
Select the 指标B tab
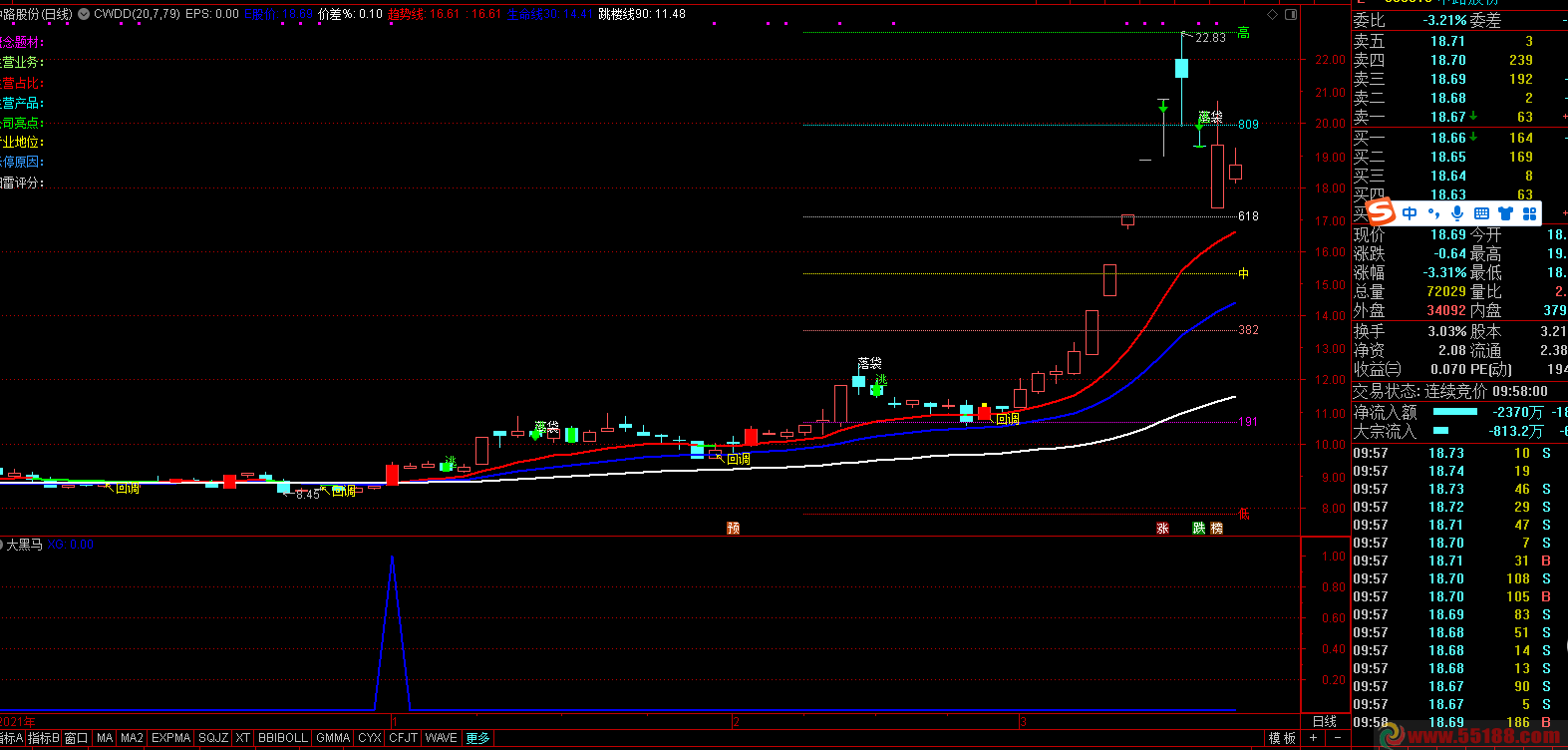pos(43,738)
